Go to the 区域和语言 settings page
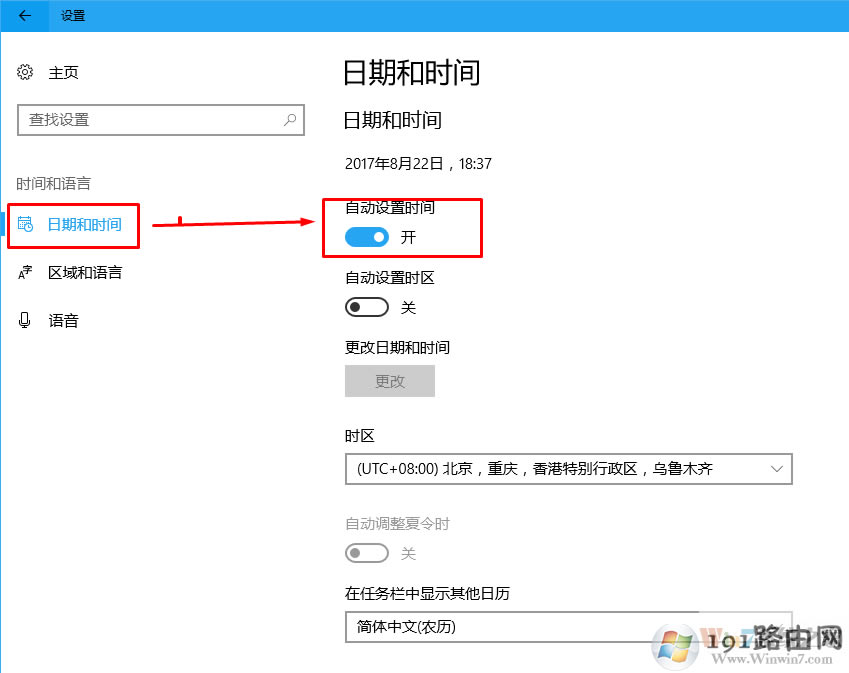 [x=85, y=273]
